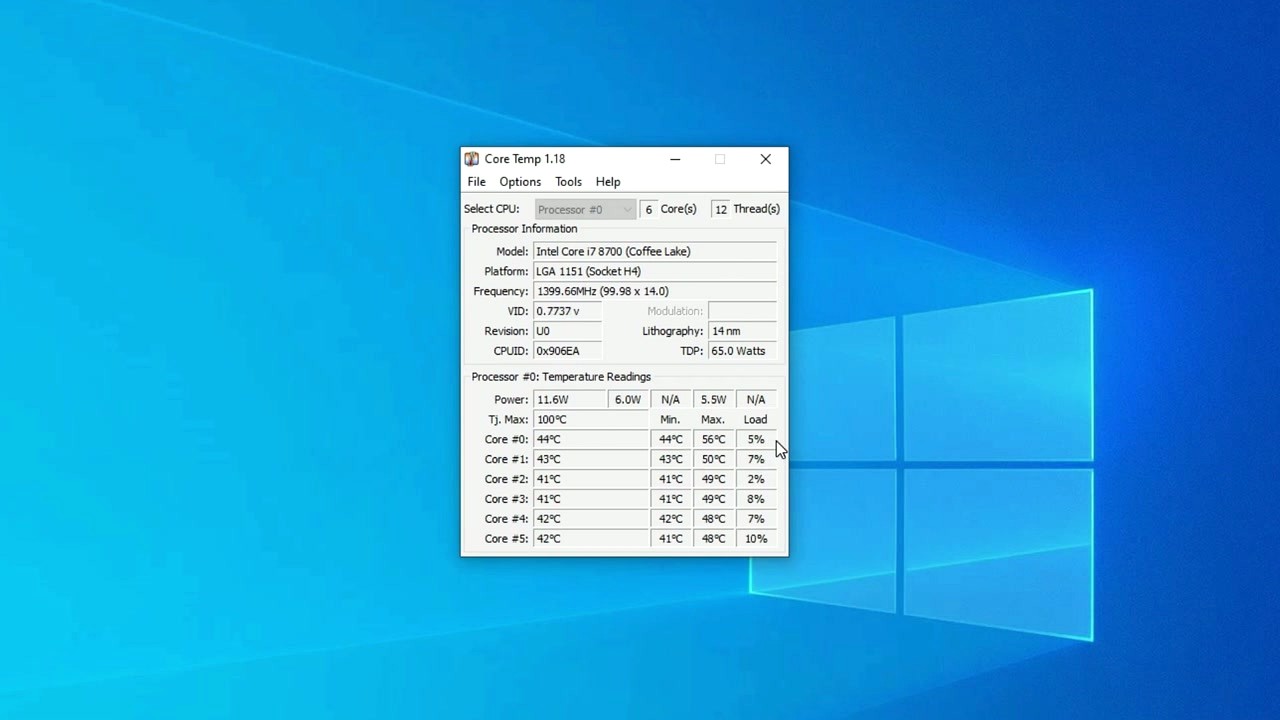Click the Core #0 temperature reading field
Image resolution: width=1280 pixels, height=720 pixels.
[x=590, y=439]
